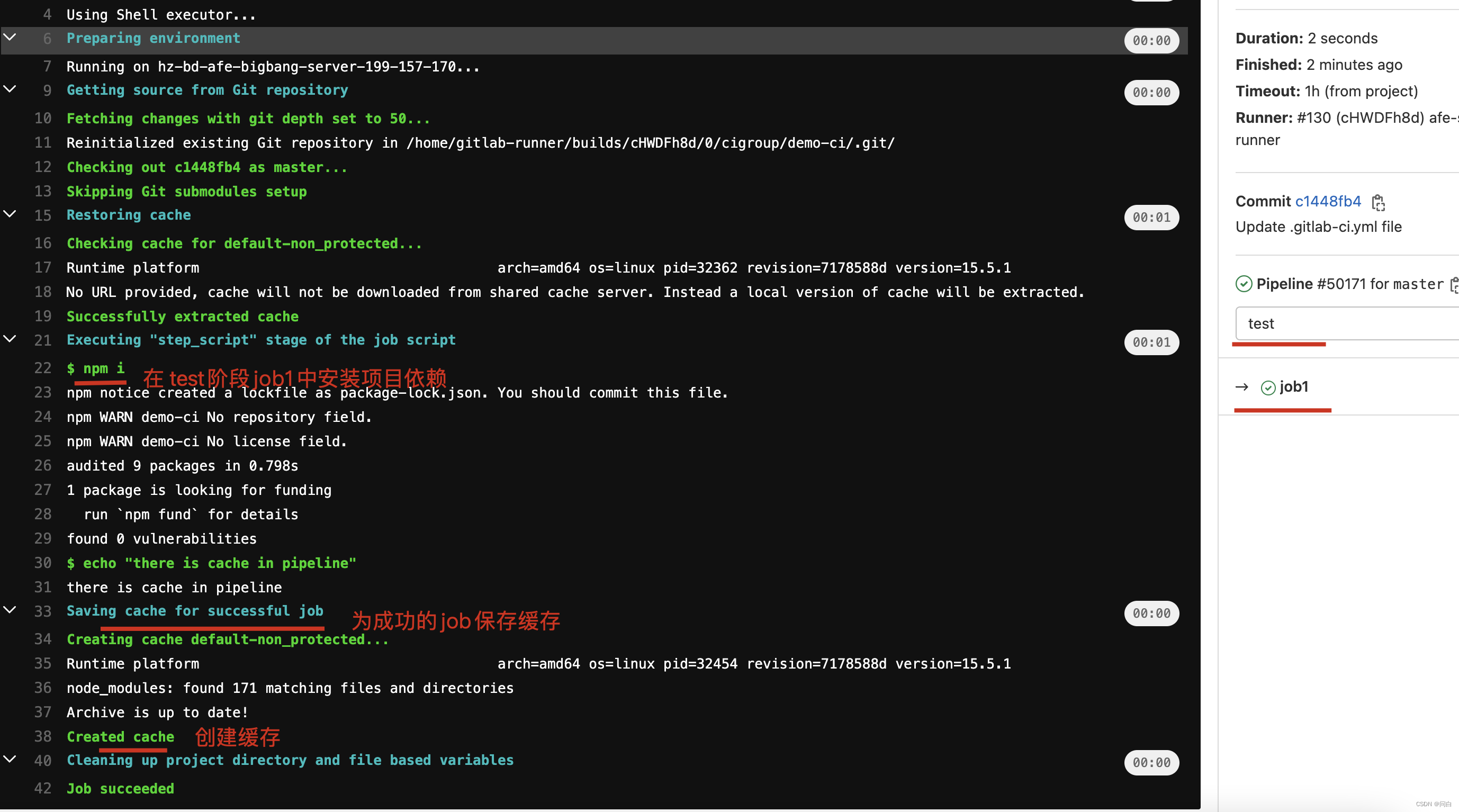Collapse the Restoring cache section
1459x812 pixels.
9,213
